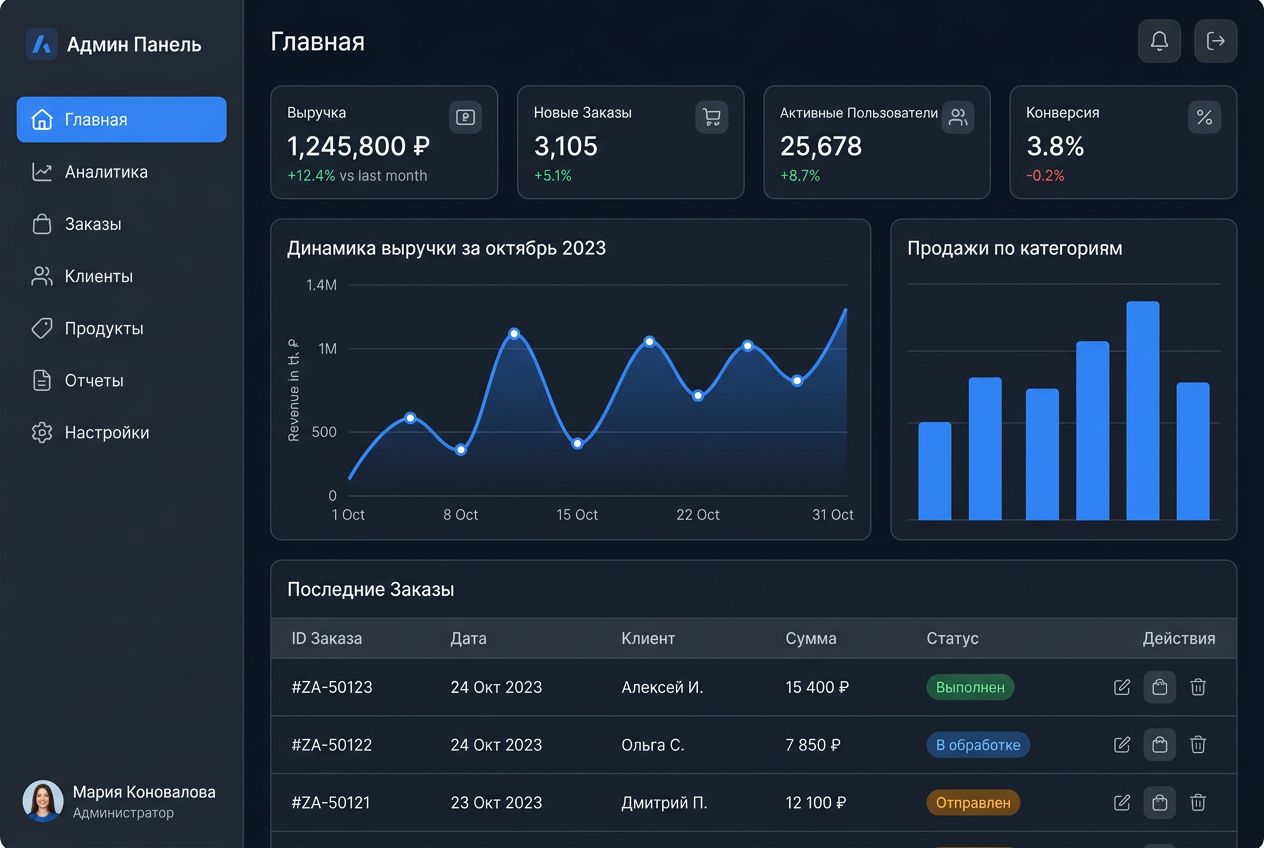Click the order ID #ZA-50122
The height and width of the screenshot is (848, 1264).
(x=332, y=745)
